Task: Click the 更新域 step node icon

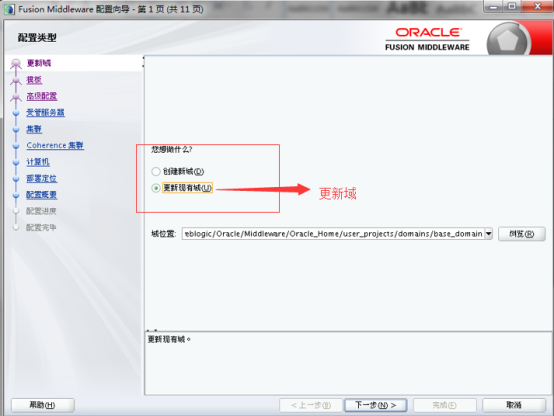Action: point(16,63)
